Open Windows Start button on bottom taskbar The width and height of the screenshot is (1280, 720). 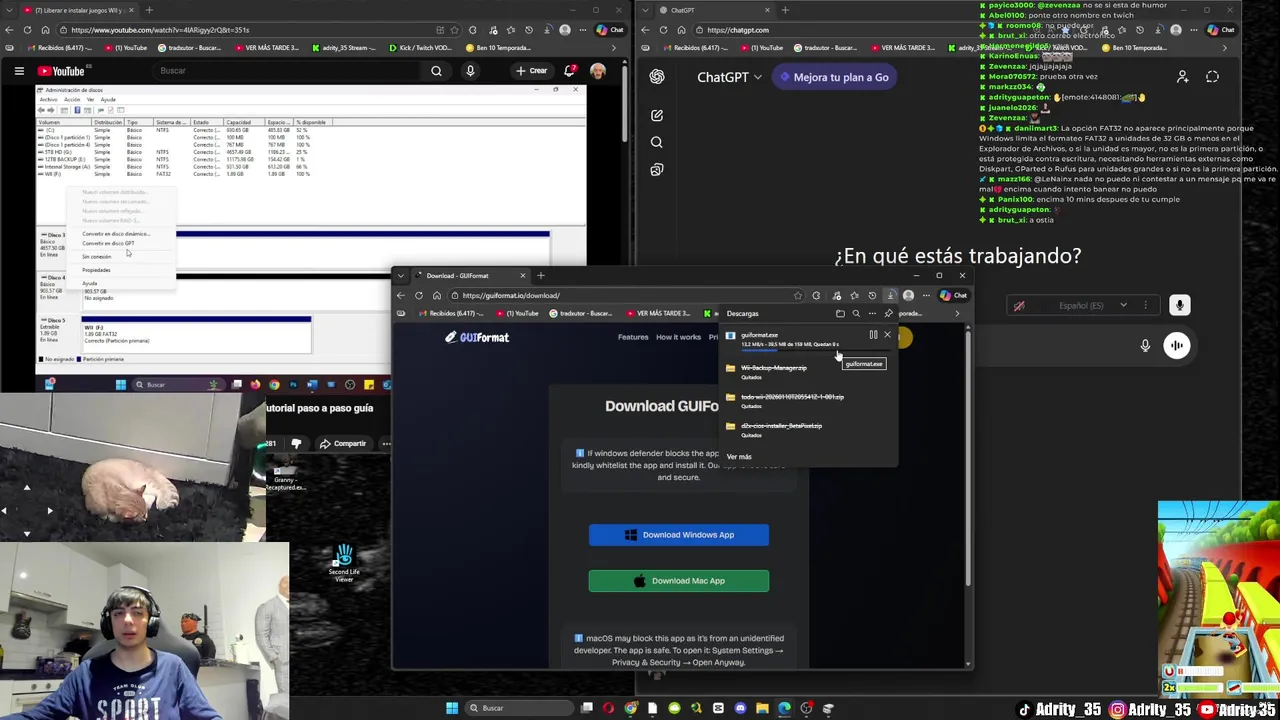[x=452, y=709]
